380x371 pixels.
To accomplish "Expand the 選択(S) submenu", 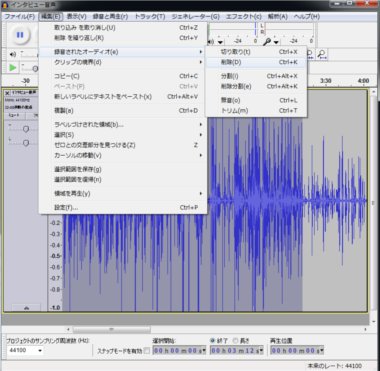I will 123,135.
